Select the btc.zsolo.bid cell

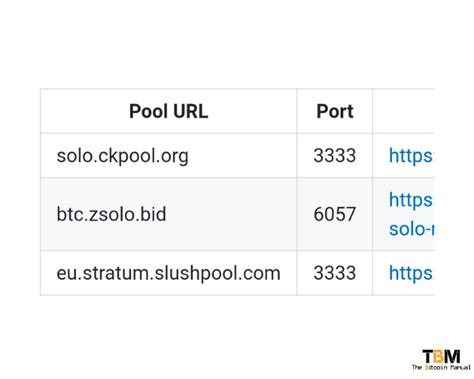click(x=169, y=214)
